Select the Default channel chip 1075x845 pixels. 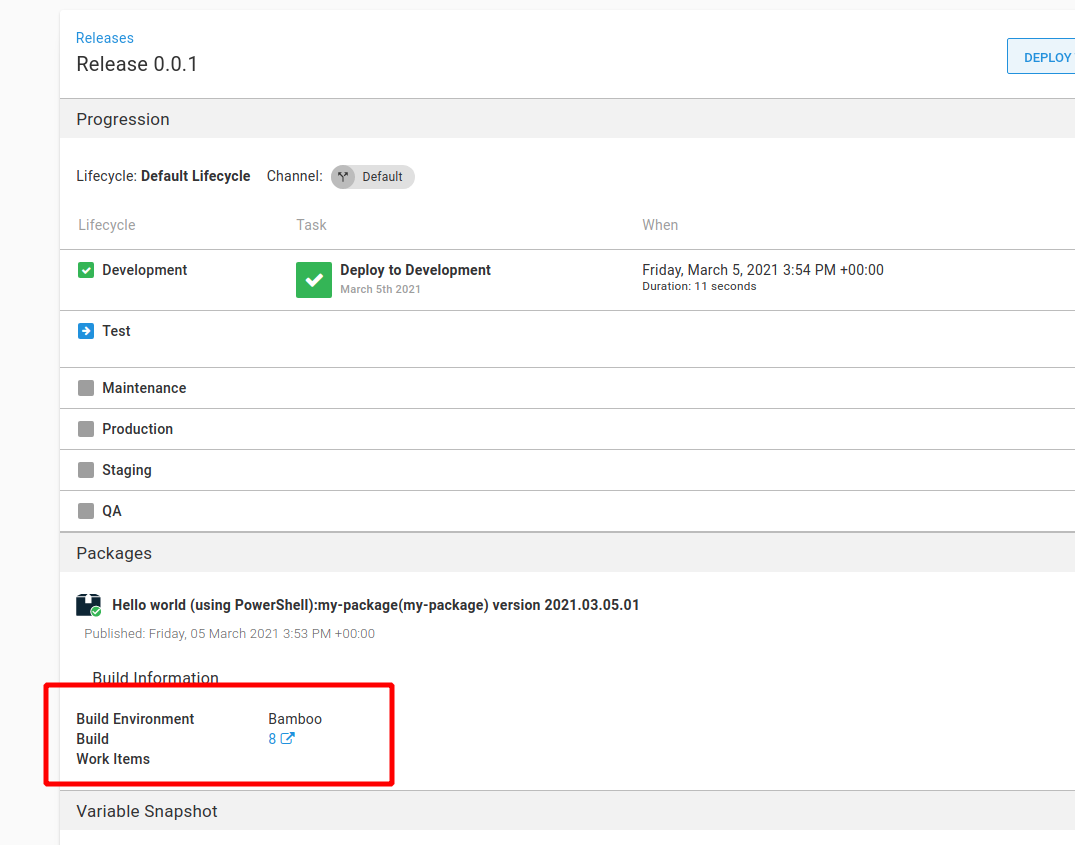point(372,176)
